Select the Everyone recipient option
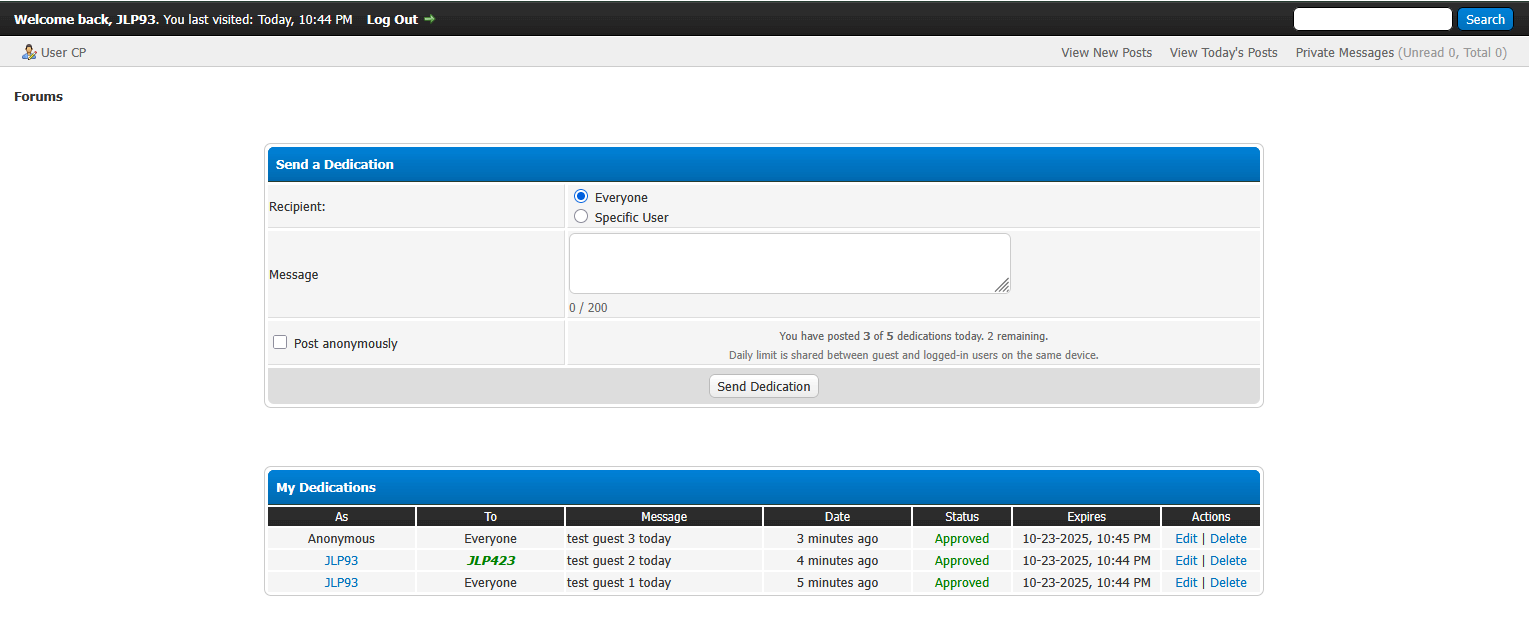Viewport: 1529px width, 643px height. (x=581, y=197)
